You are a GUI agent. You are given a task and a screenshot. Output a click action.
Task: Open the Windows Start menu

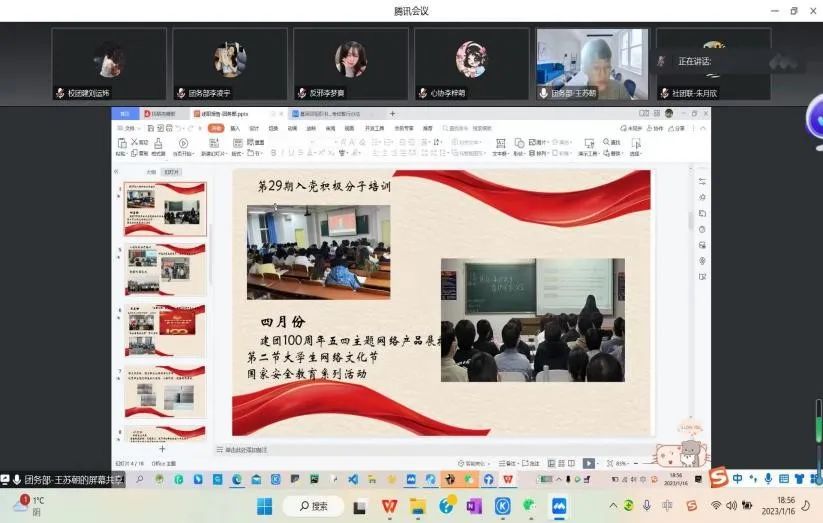[x=265, y=506]
